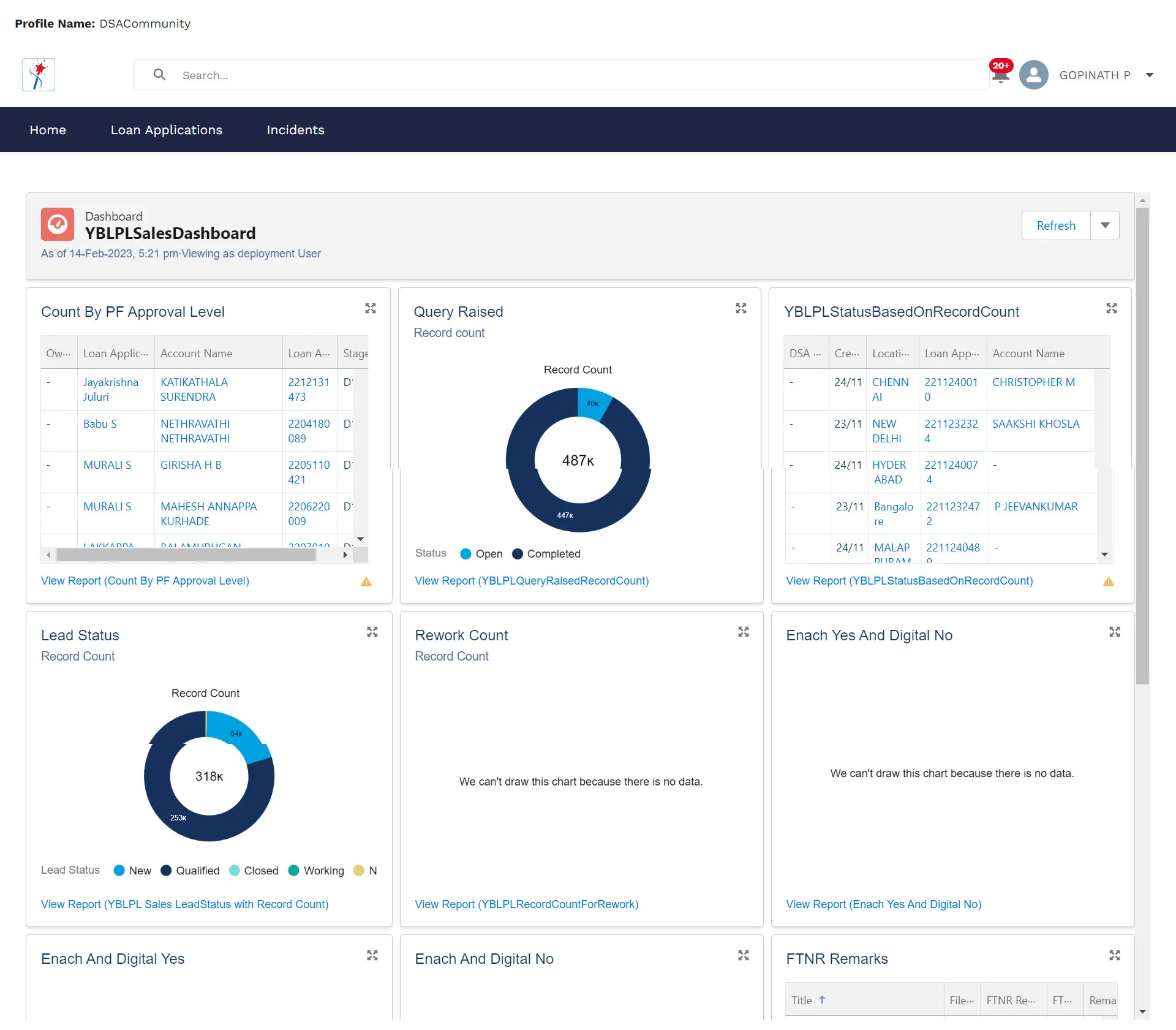The height and width of the screenshot is (1030, 1176).
Task: Open loan application 2211240074 link
Action: (951, 472)
